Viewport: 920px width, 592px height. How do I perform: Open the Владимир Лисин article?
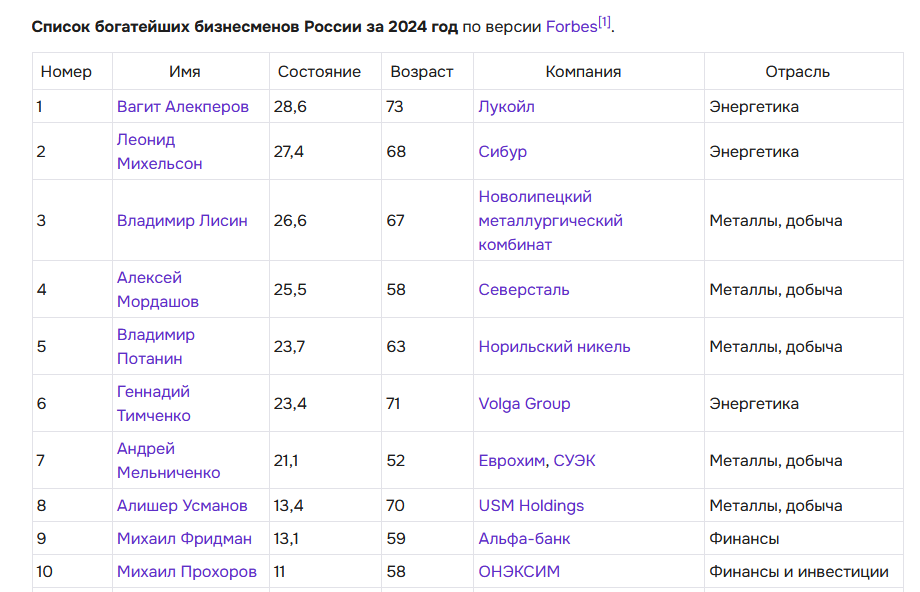181,221
